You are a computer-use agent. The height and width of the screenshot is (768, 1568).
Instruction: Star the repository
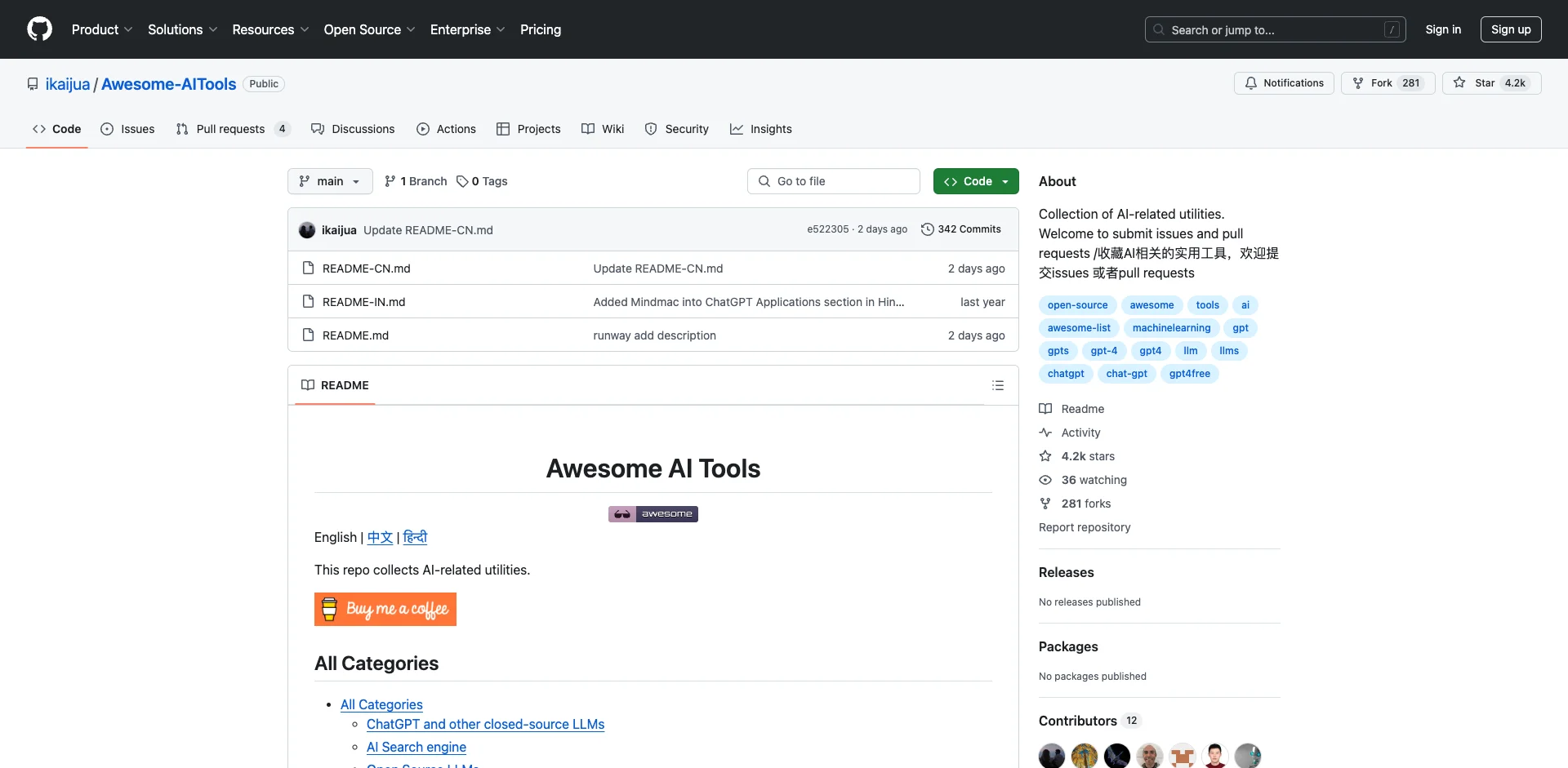(1491, 83)
